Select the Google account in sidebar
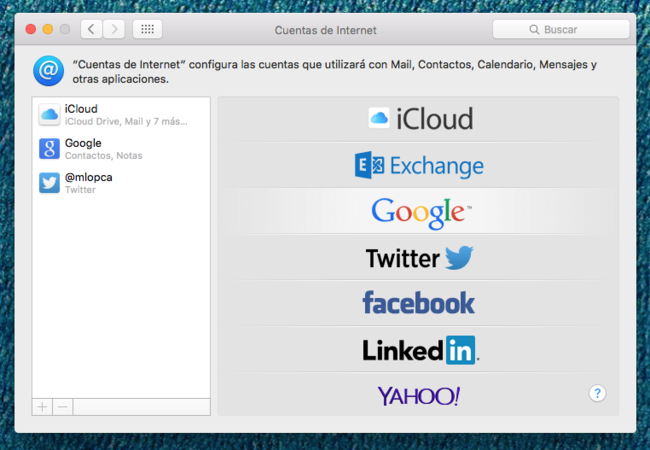650x450 pixels. [121, 149]
